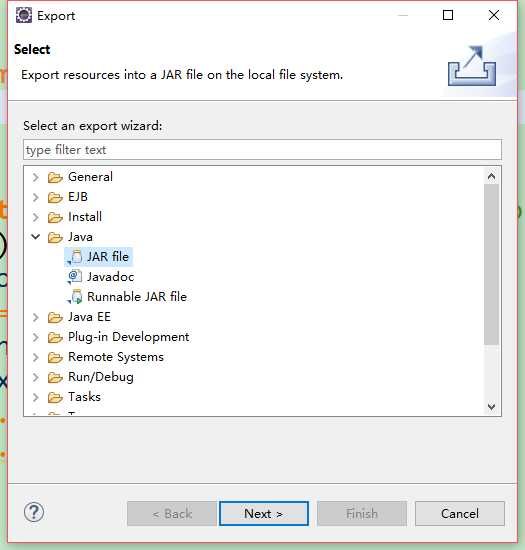Expand the Java EE category
Image resolution: width=525 pixels, height=550 pixels.
click(35, 317)
